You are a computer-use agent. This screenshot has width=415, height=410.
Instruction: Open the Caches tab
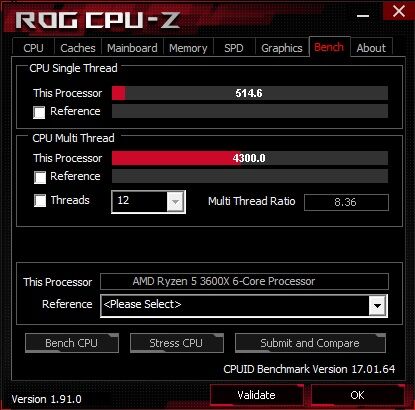78,48
